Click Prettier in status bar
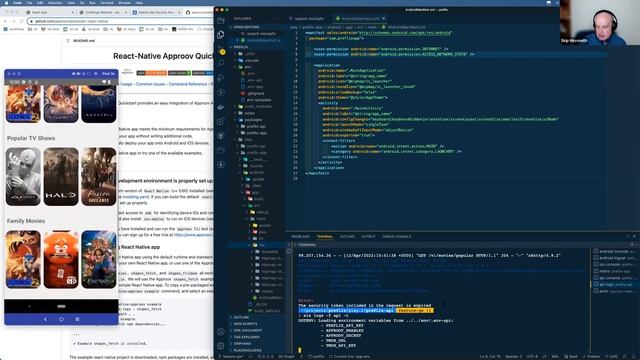This screenshot has height=360, width=640. (591, 357)
